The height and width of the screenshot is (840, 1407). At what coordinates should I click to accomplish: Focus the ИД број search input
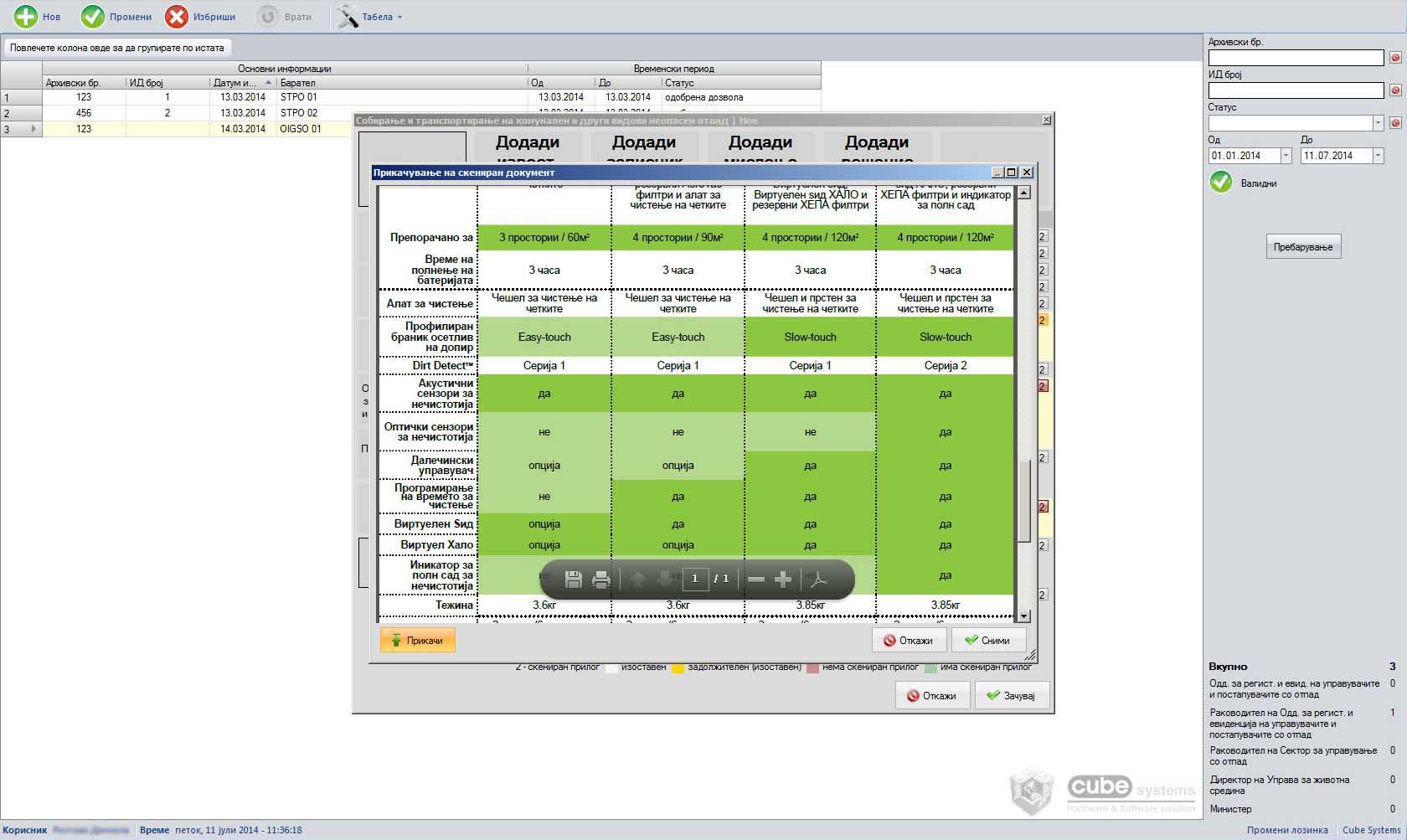(1296, 90)
